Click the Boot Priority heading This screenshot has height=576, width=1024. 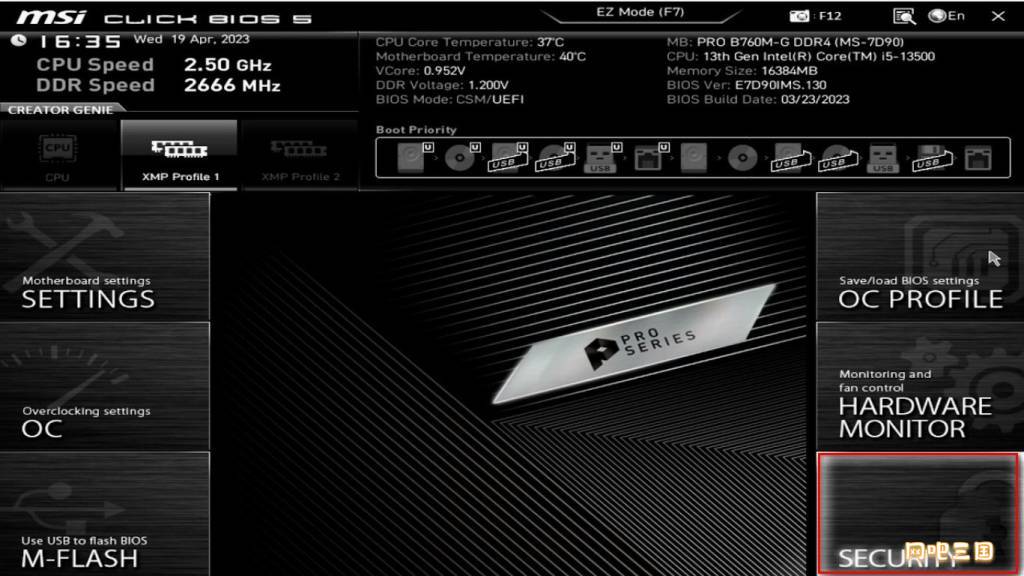click(416, 129)
